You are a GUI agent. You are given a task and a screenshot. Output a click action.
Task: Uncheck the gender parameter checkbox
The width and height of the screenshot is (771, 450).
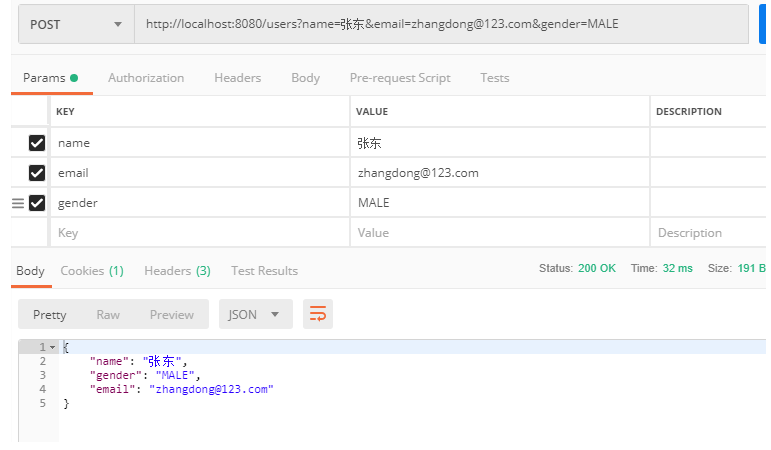coord(37,203)
